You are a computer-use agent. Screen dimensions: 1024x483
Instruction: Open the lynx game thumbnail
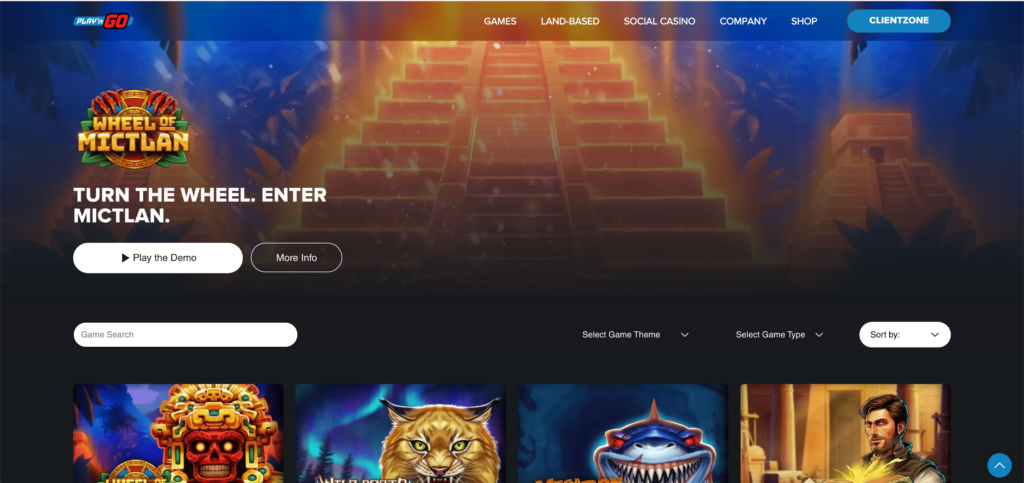(400, 433)
